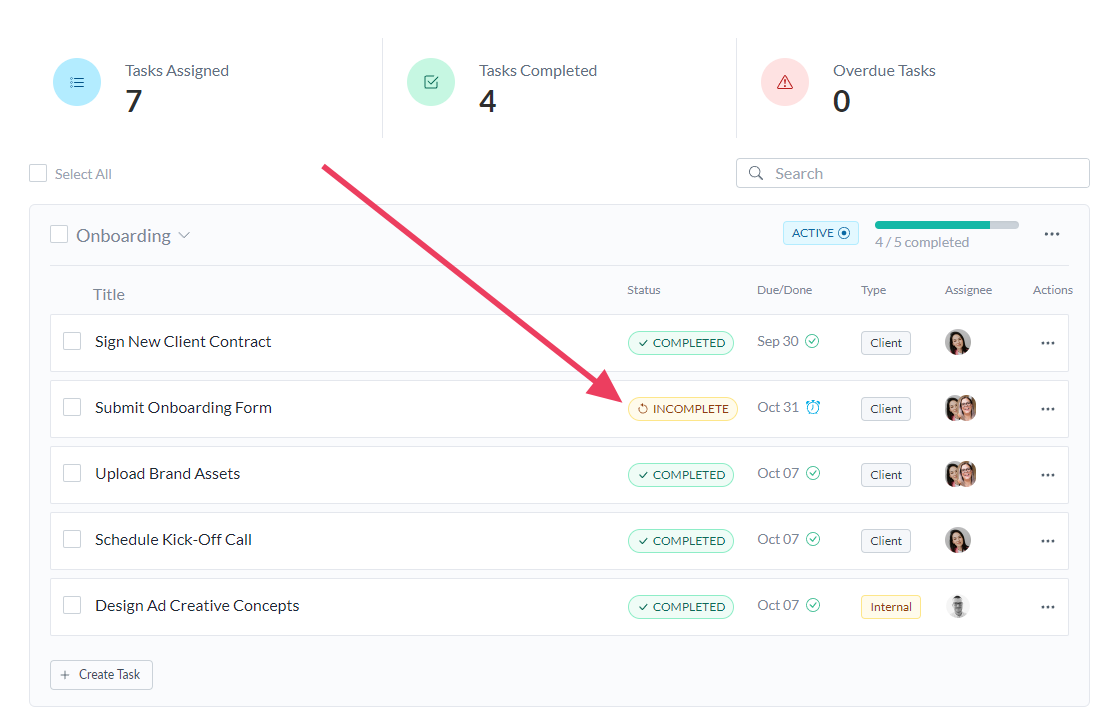Tick the checkbox for Sign New Client Contract
This screenshot has height=707, width=1120.
(x=72, y=341)
